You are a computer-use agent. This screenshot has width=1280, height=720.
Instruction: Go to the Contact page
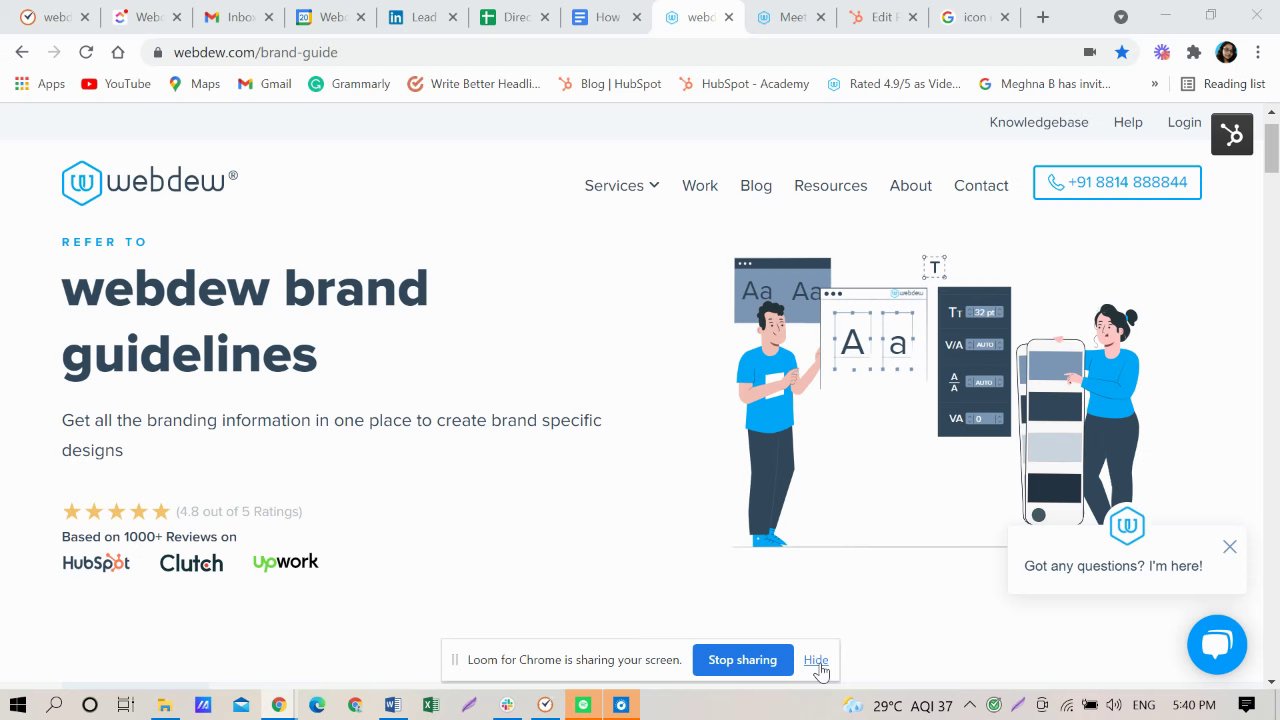coord(981,185)
